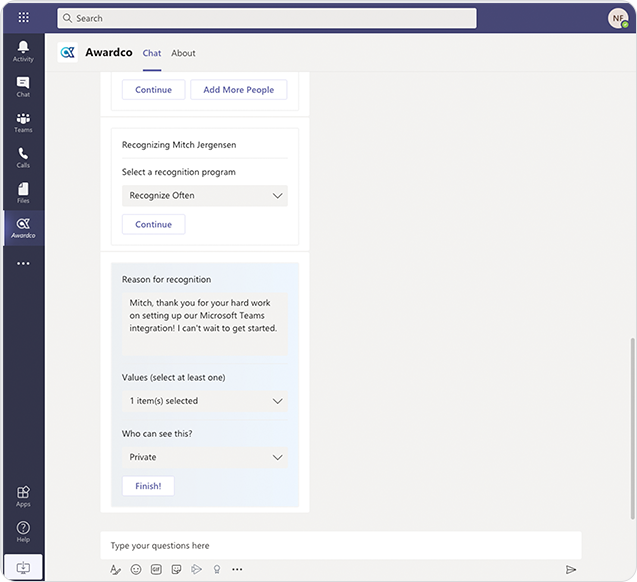Open the Apps store in sidebar
The height and width of the screenshot is (582, 637).
tap(23, 496)
